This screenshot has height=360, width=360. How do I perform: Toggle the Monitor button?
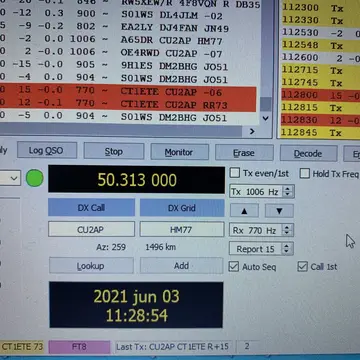pyautogui.click(x=179, y=152)
